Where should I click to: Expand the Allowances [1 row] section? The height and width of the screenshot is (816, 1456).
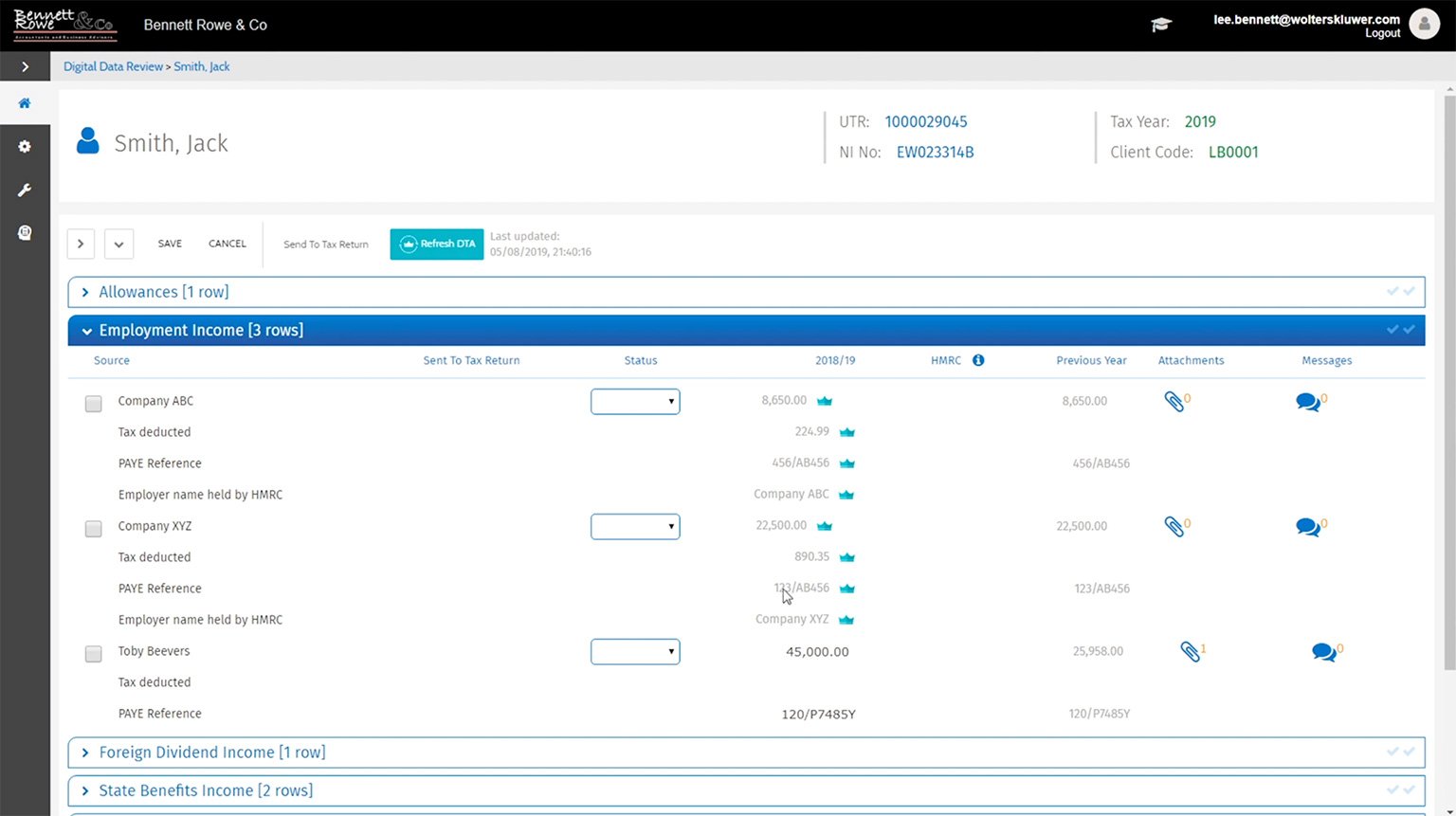(746, 292)
